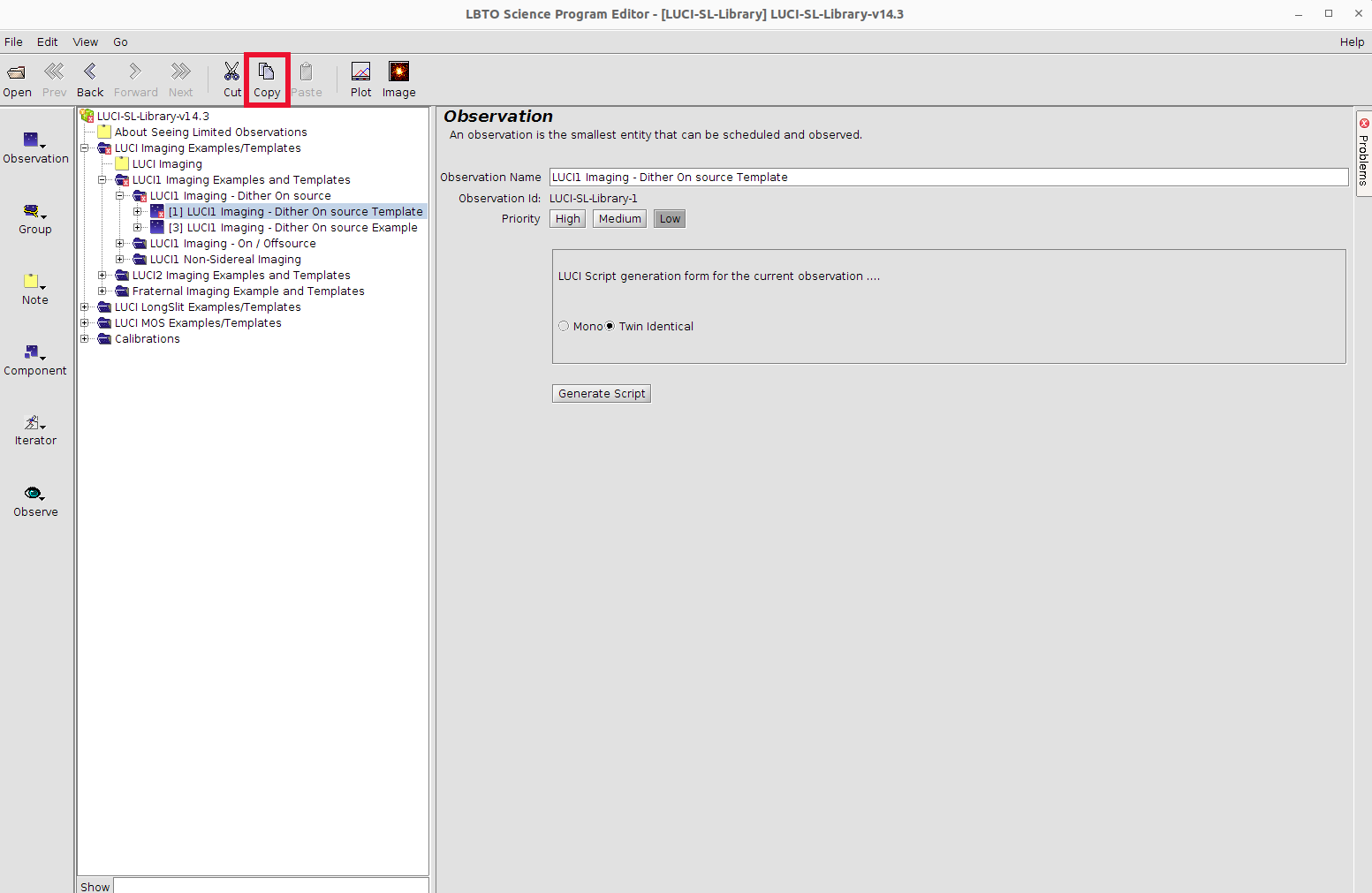Set priority to High

point(567,219)
